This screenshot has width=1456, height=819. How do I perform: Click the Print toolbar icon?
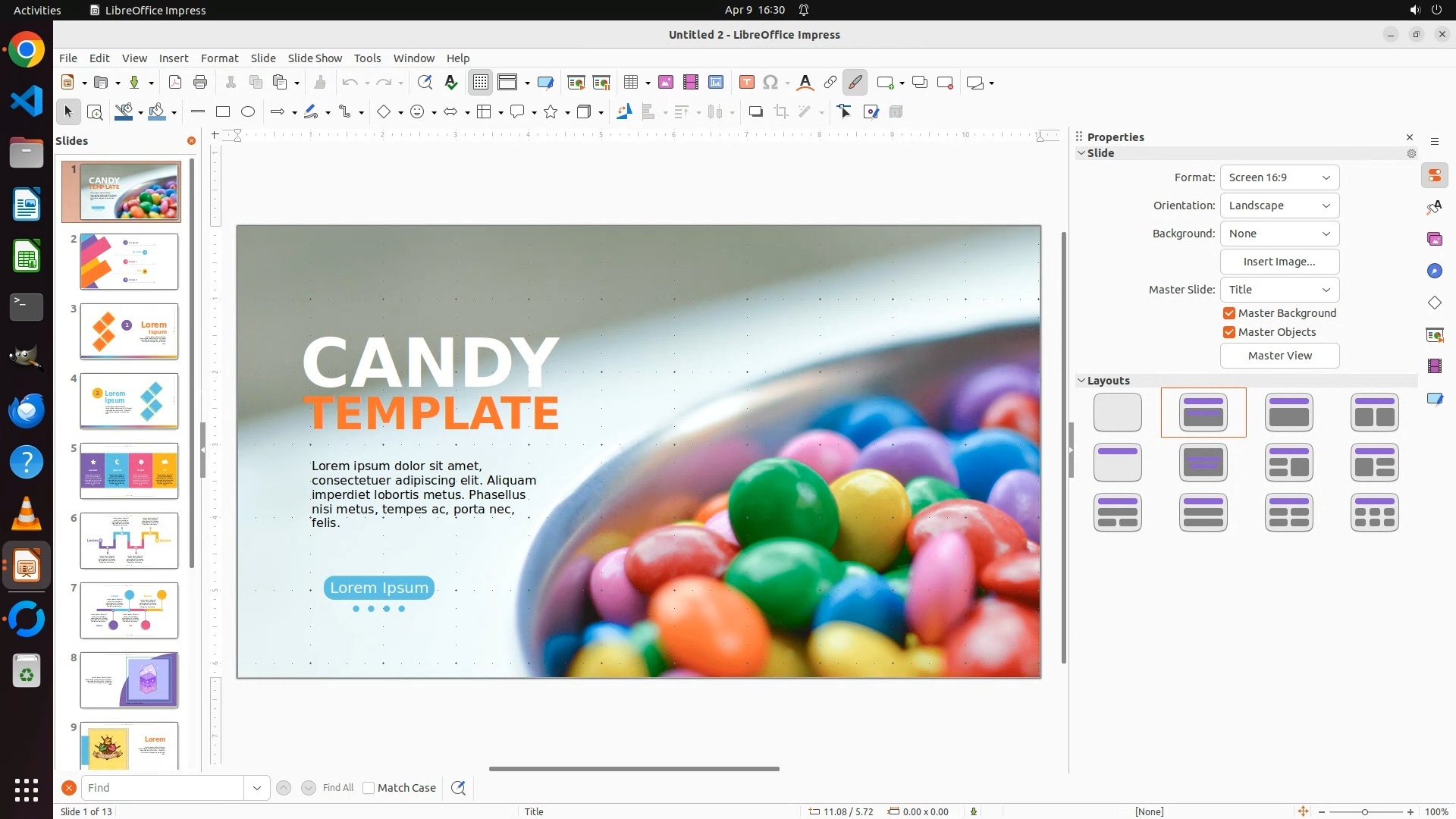pos(200,83)
